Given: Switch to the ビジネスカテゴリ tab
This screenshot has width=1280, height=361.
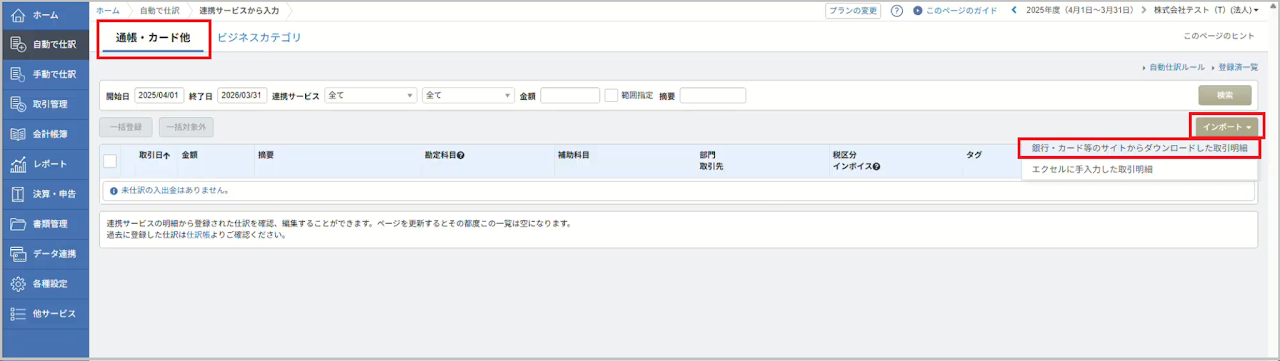Looking at the screenshot, I should pos(259,37).
